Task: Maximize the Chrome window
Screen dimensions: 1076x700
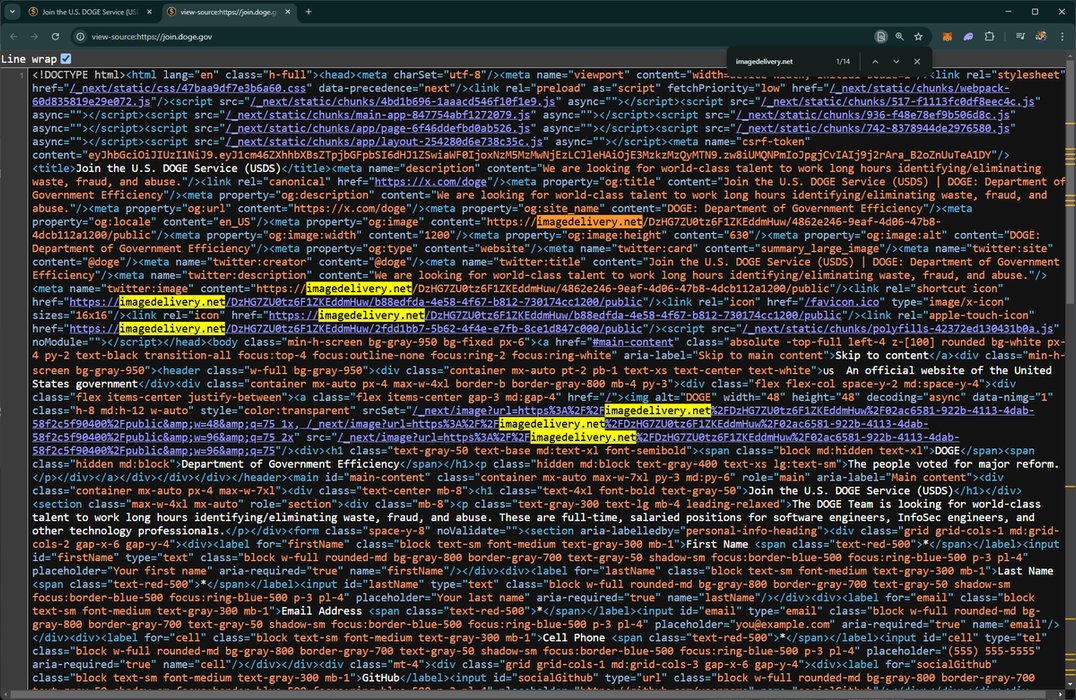Action: (1035, 12)
